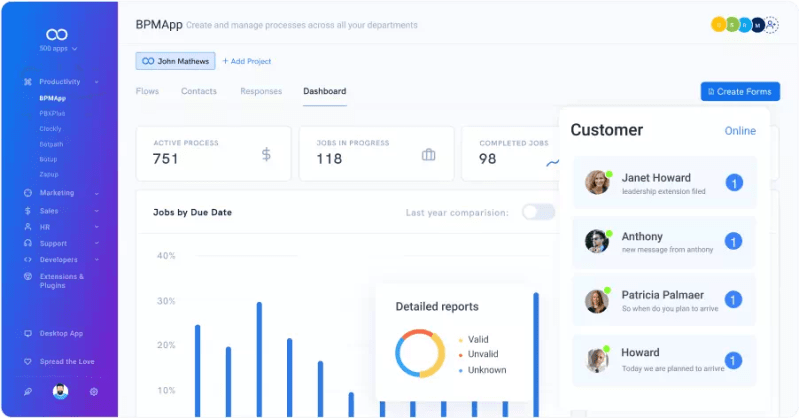Screen dimensions: 799x418
Task: Click the 751 Active Process value
Action: [x=166, y=159]
